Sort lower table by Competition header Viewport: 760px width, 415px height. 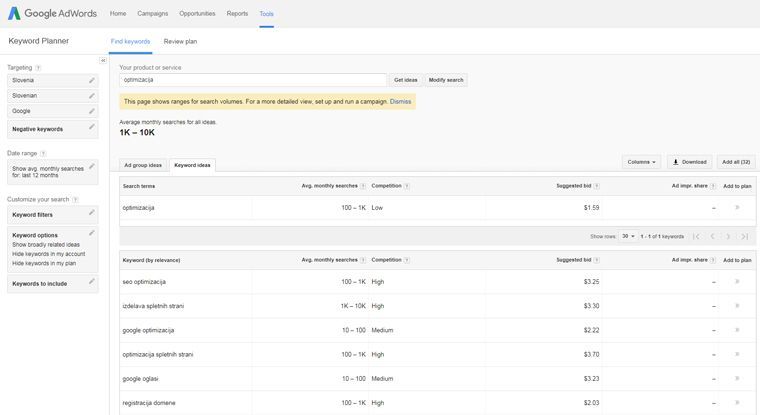click(386, 260)
